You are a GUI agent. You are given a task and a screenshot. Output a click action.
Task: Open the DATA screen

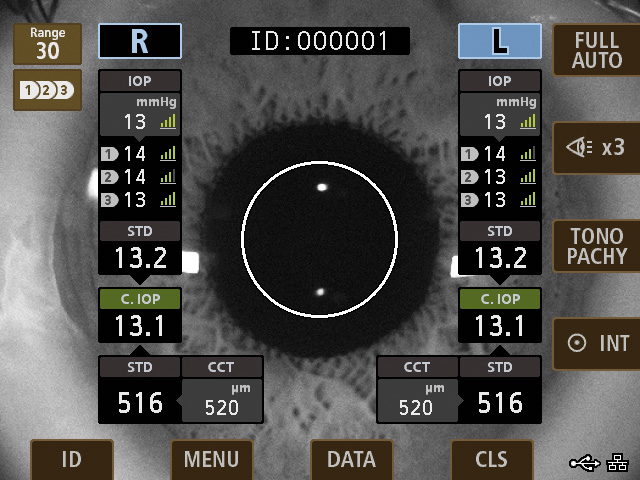pyautogui.click(x=351, y=459)
